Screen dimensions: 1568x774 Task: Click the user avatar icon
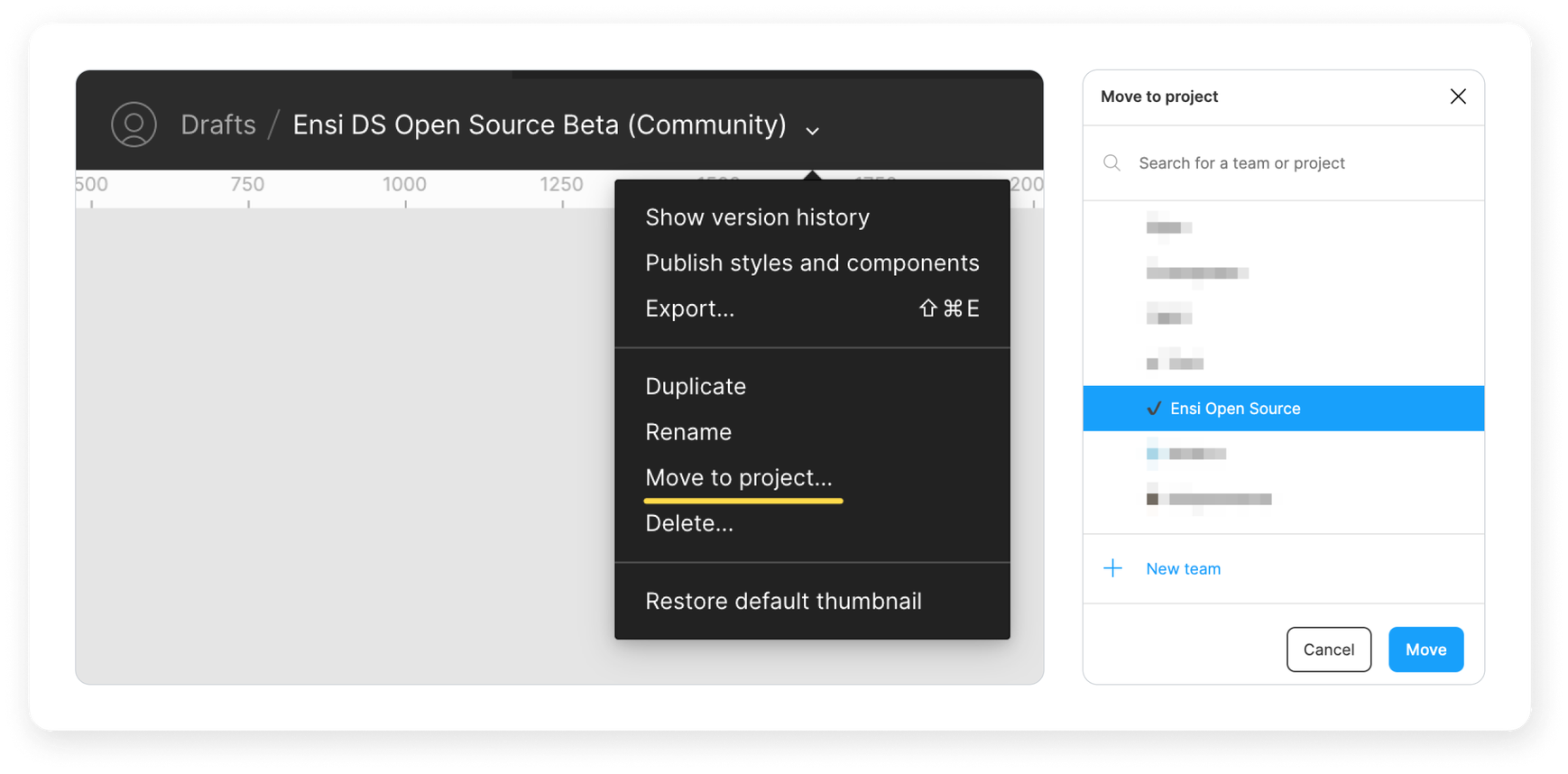[x=134, y=124]
